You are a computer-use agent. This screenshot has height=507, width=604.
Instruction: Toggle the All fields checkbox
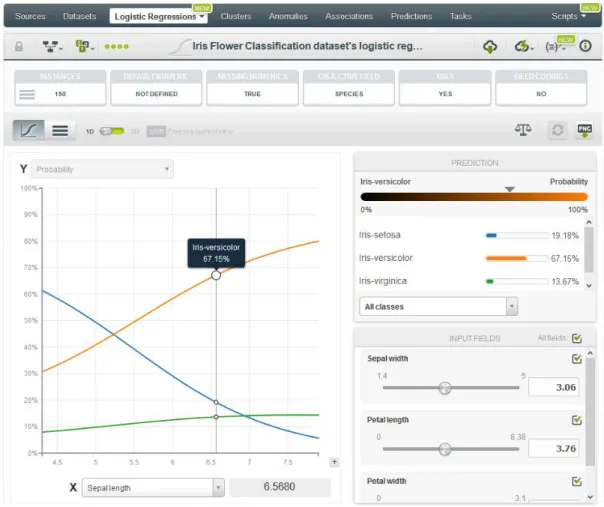pos(577,338)
